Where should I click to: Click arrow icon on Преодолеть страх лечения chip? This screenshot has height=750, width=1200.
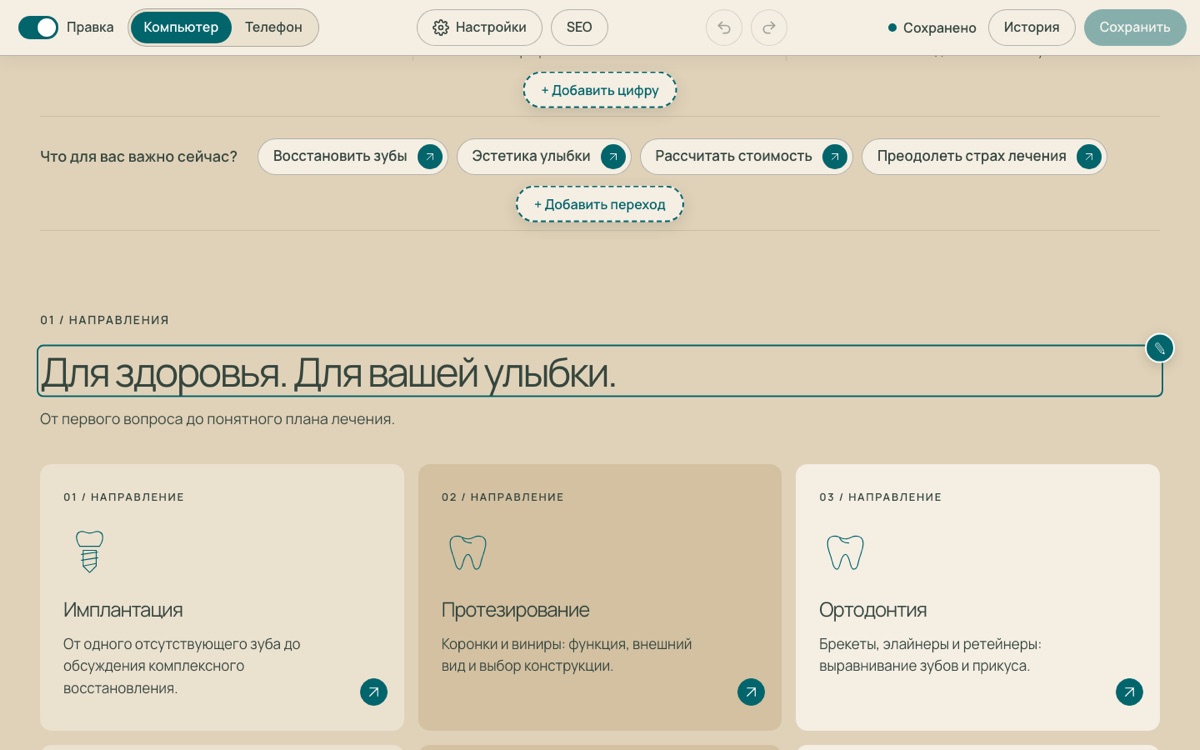pyautogui.click(x=1089, y=156)
